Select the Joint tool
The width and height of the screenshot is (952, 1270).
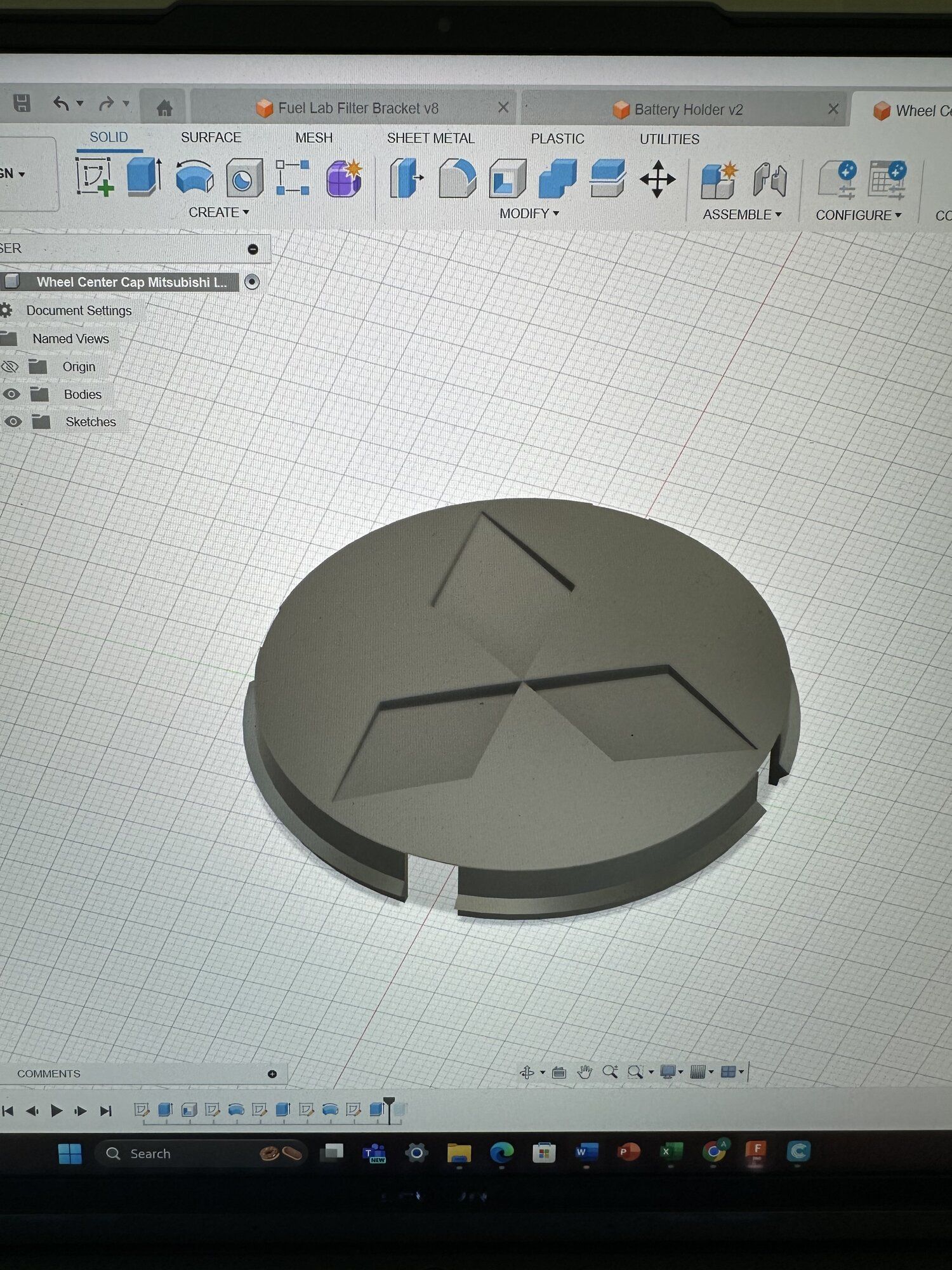pyautogui.click(x=770, y=180)
